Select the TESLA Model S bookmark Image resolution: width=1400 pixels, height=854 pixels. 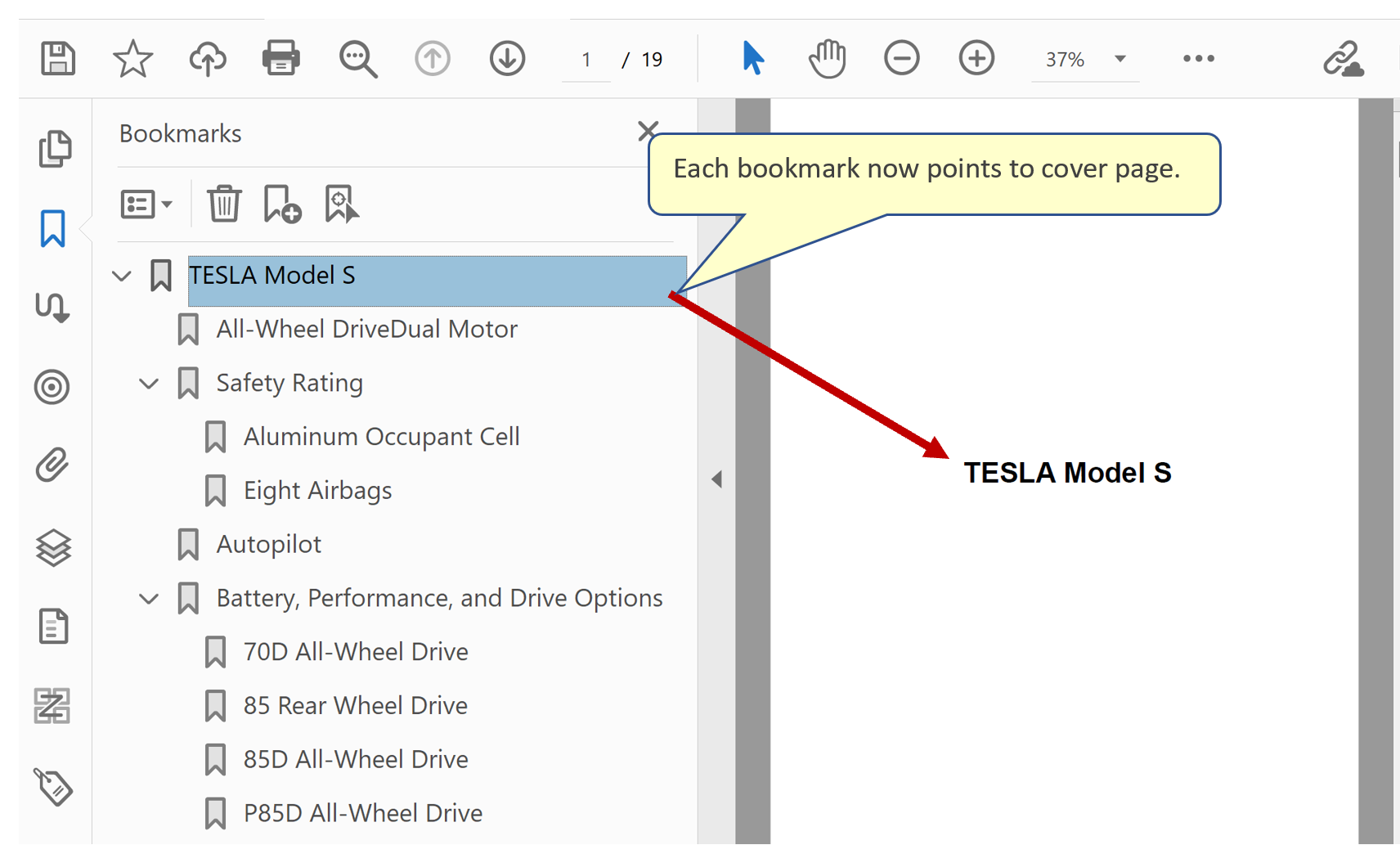[x=437, y=281]
